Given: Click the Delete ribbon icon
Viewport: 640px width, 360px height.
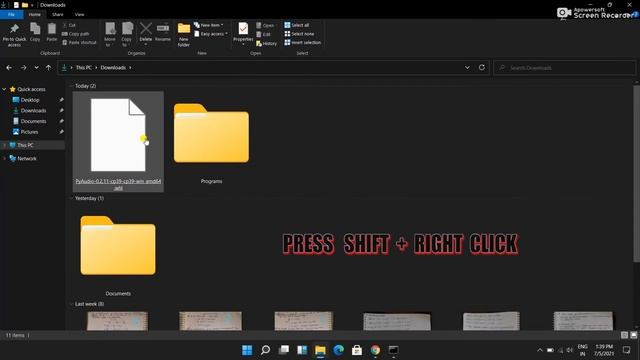Looking at the screenshot, I should tap(146, 32).
